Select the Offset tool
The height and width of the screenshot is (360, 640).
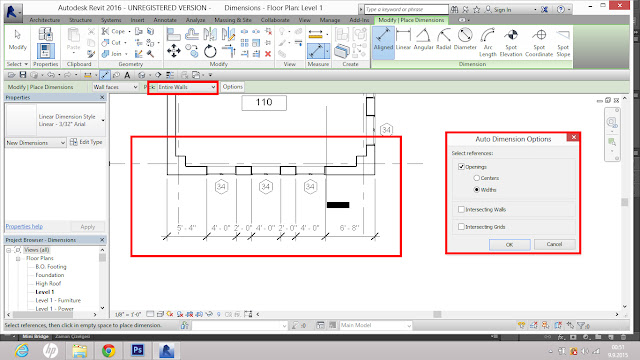tap(192, 34)
